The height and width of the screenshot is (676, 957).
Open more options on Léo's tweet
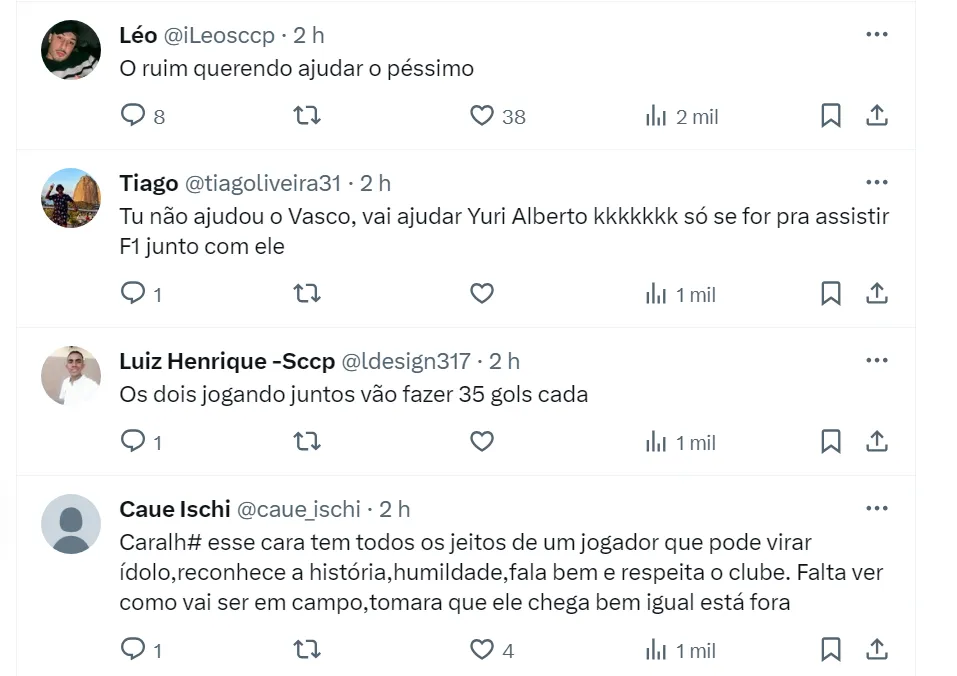click(x=877, y=35)
